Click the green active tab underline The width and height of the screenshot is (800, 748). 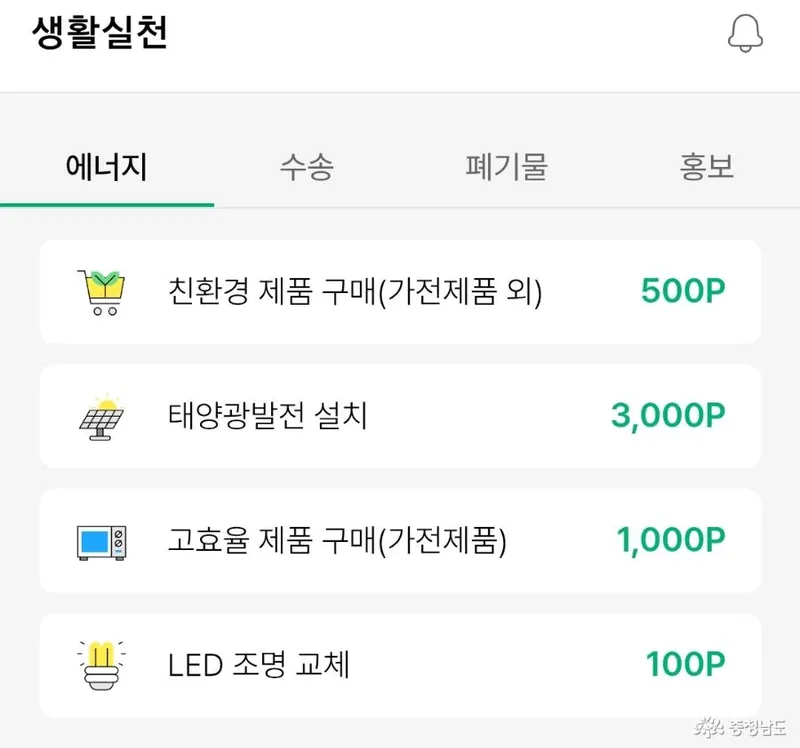(107, 205)
